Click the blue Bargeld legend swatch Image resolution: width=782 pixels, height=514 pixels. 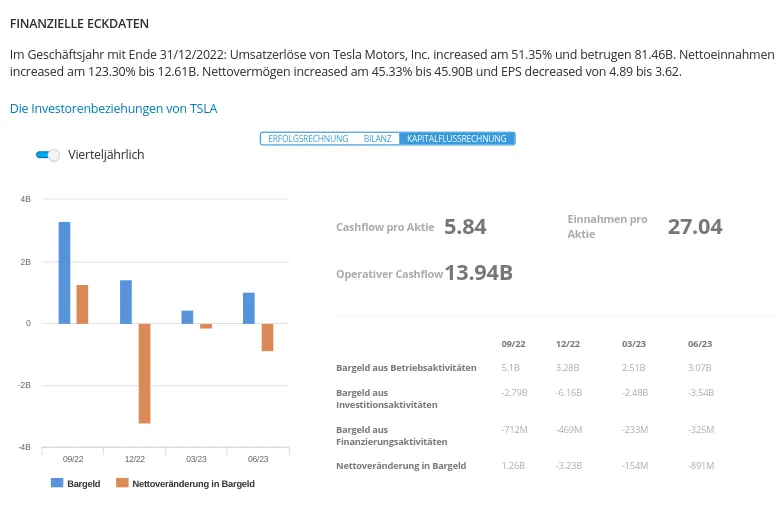coord(57,483)
